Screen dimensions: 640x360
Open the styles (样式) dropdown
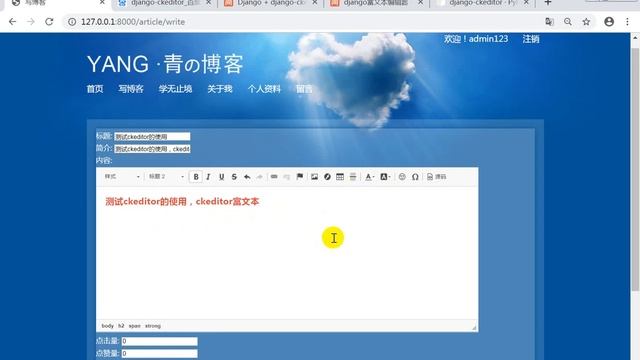point(122,177)
